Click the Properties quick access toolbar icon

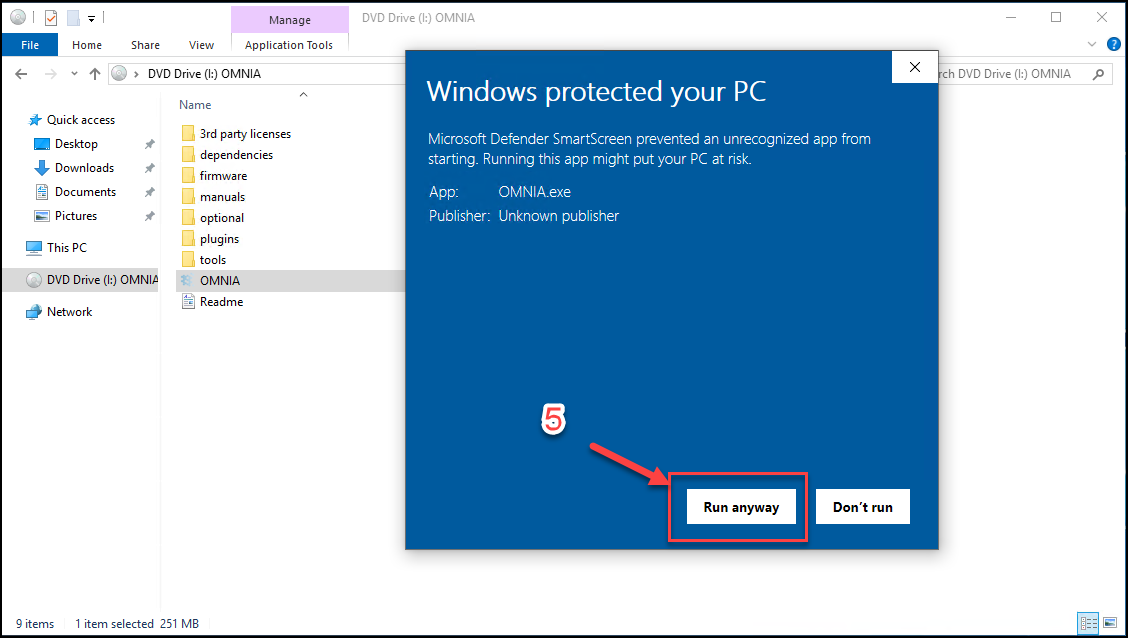tap(51, 18)
